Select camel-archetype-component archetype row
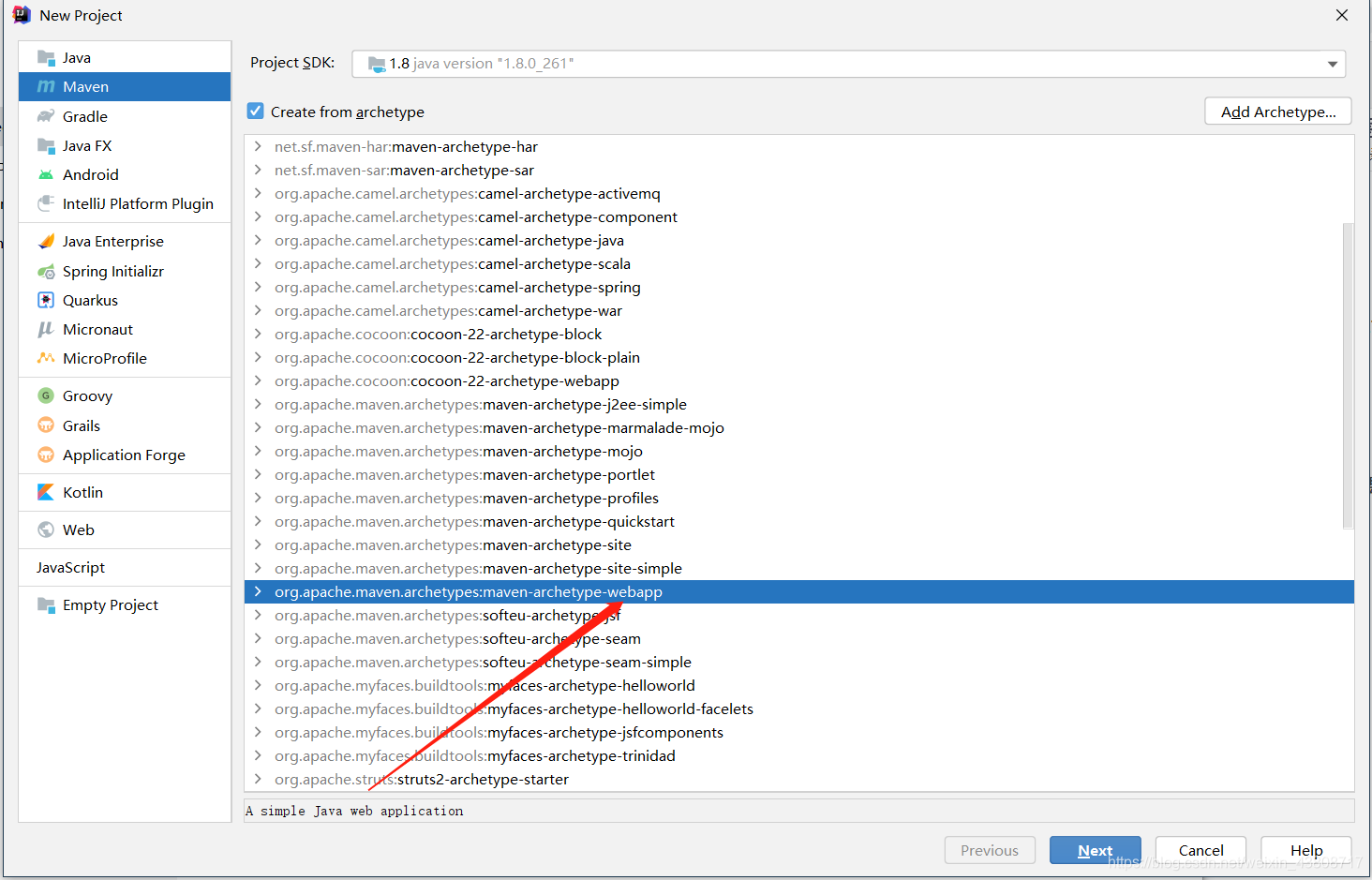Image resolution: width=1372 pixels, height=880 pixels. click(799, 216)
